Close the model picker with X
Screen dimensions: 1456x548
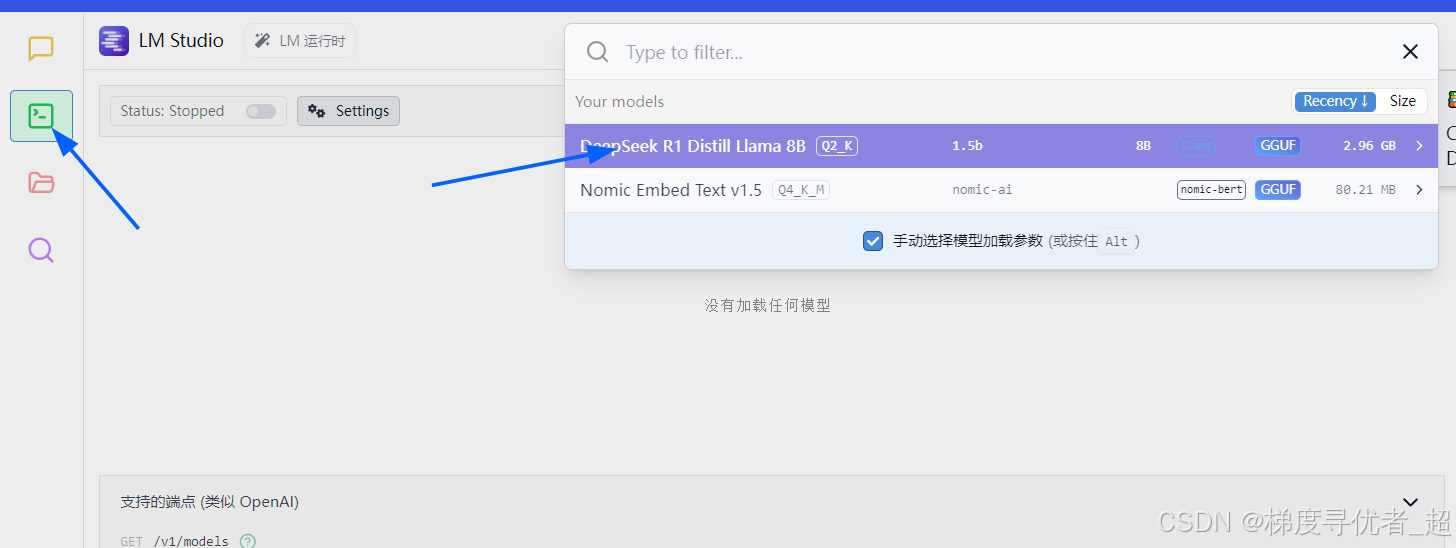tap(1410, 52)
